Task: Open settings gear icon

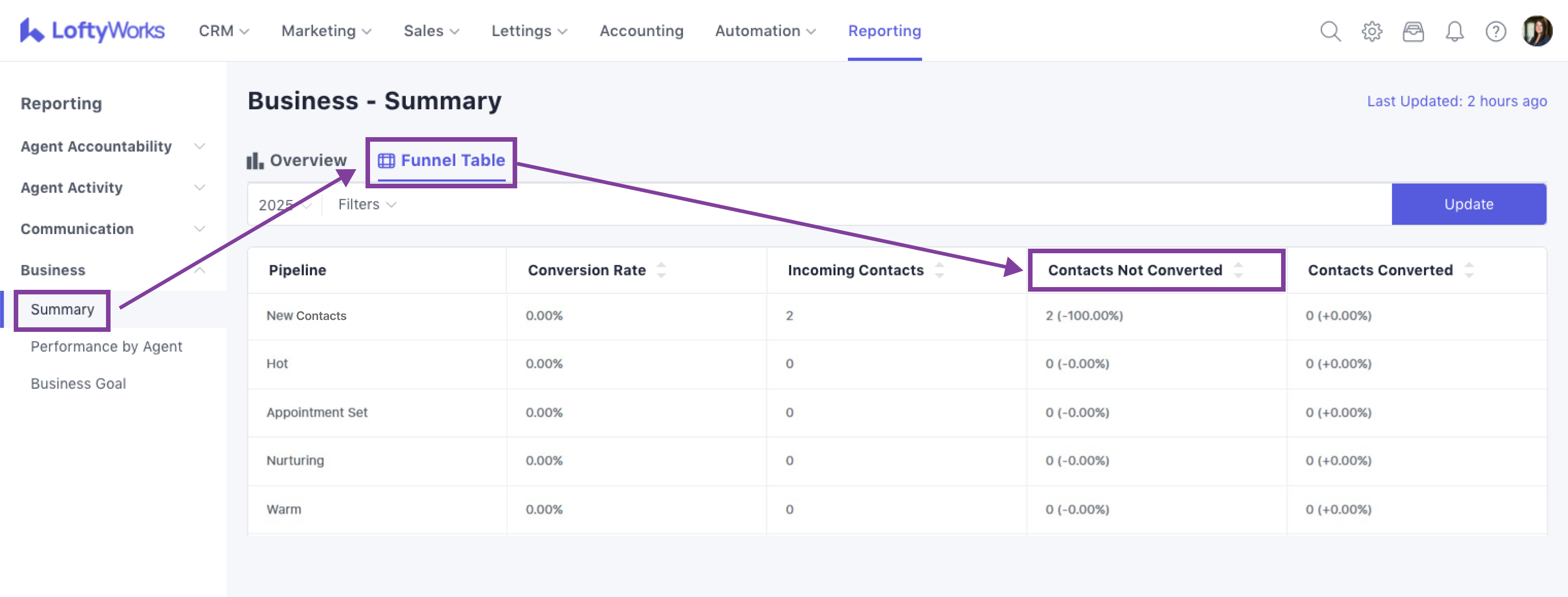Action: pyautogui.click(x=1372, y=31)
